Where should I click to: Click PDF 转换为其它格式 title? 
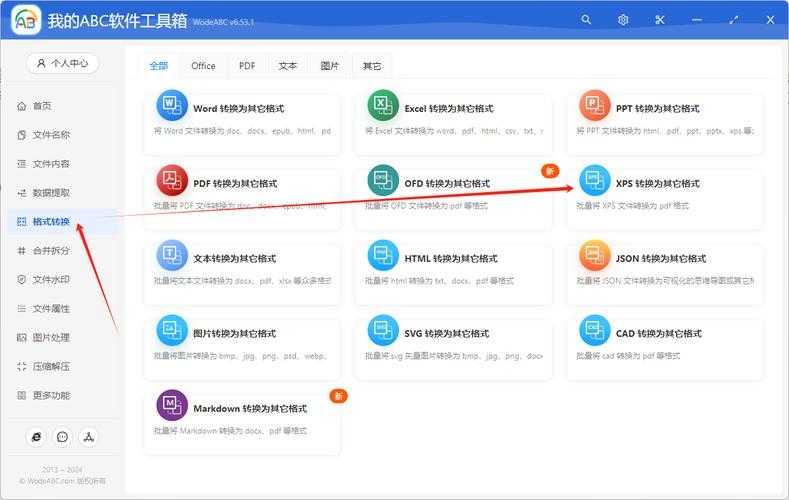(235, 184)
